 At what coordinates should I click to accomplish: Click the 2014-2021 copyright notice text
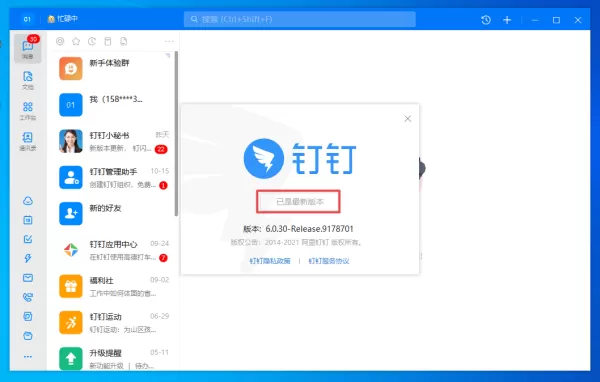click(x=296, y=243)
